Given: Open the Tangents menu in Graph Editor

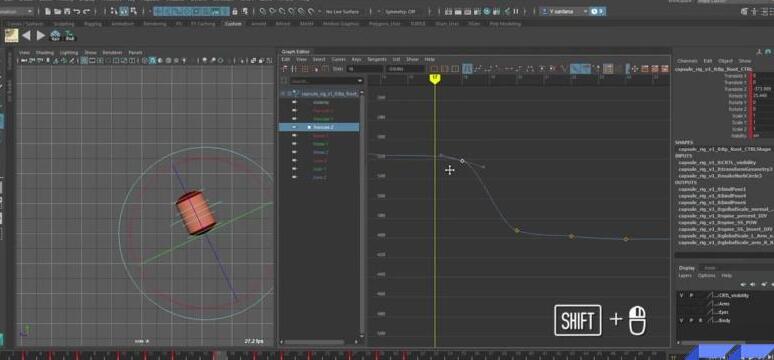Looking at the screenshot, I should [x=377, y=59].
